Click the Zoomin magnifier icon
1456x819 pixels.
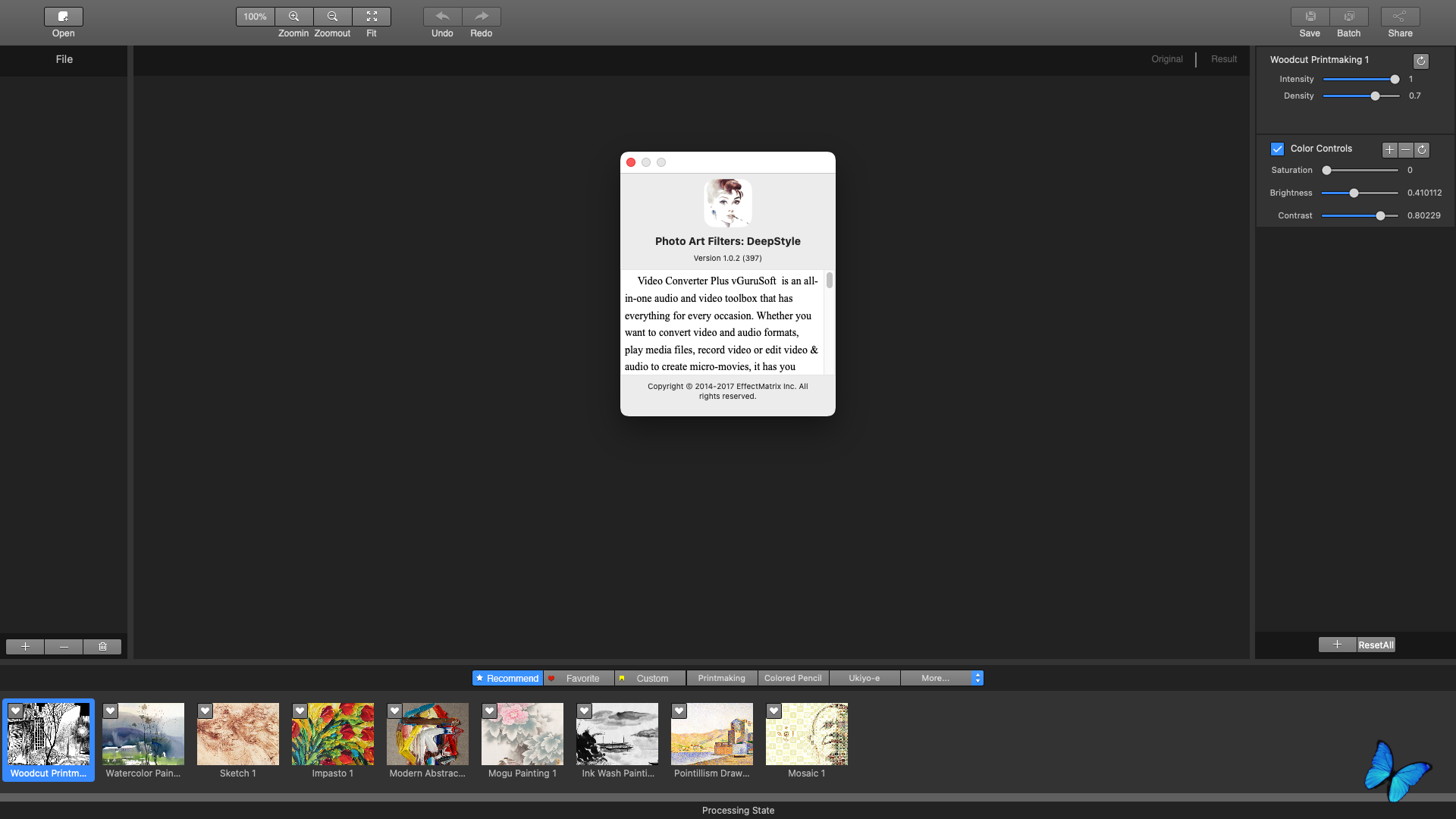pos(294,17)
